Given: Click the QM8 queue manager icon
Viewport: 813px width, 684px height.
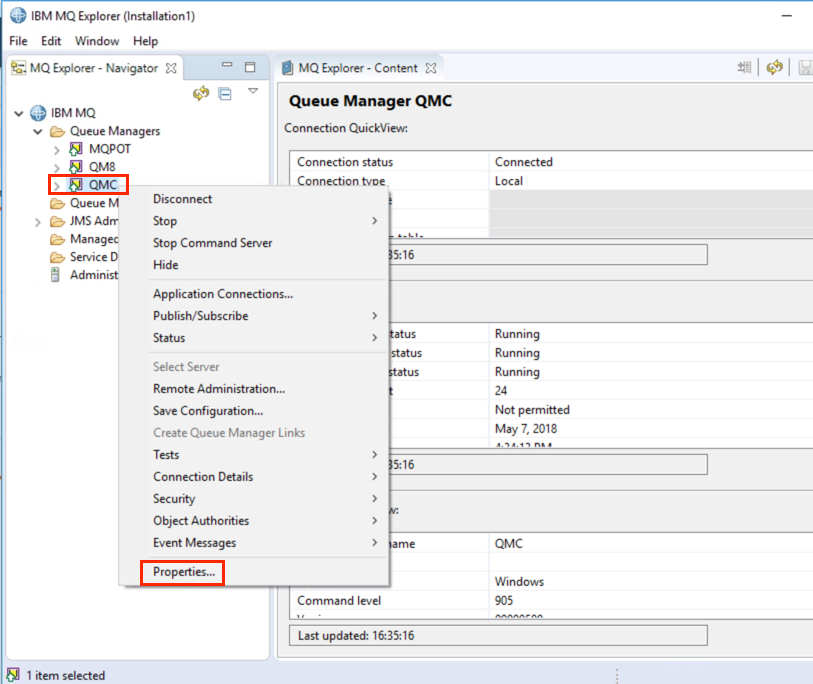Looking at the screenshot, I should [76, 167].
